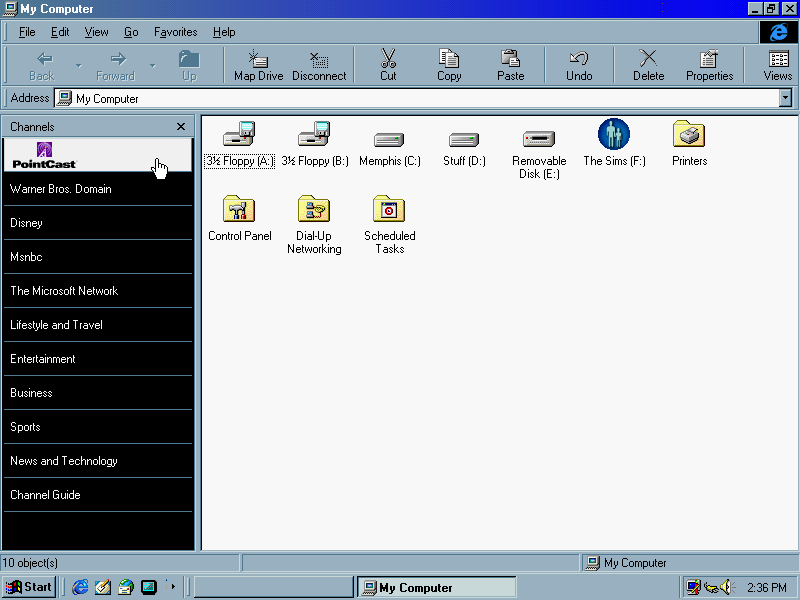This screenshot has width=800, height=600.
Task: Open the Disney channel link
Action: click(27, 223)
